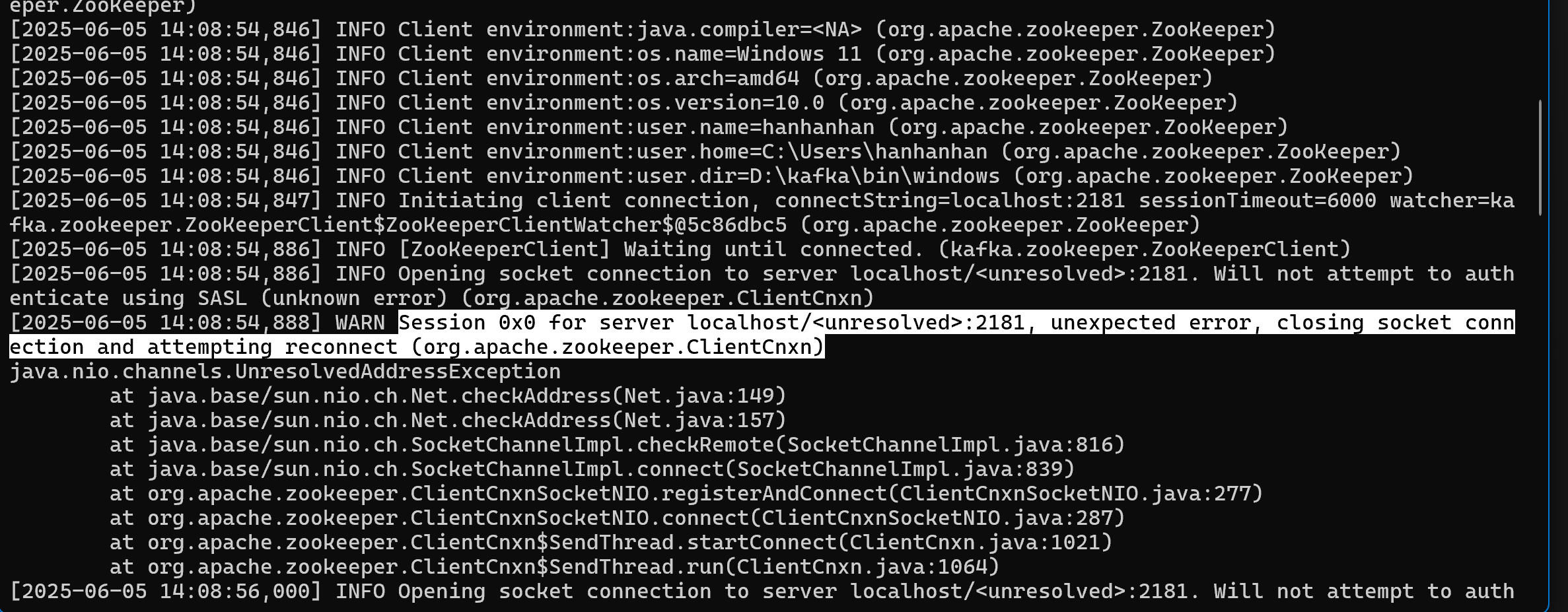The image size is (1568, 612).
Task: Click the user.dir=D:\kafka\bin\windows line
Action: coord(711,176)
